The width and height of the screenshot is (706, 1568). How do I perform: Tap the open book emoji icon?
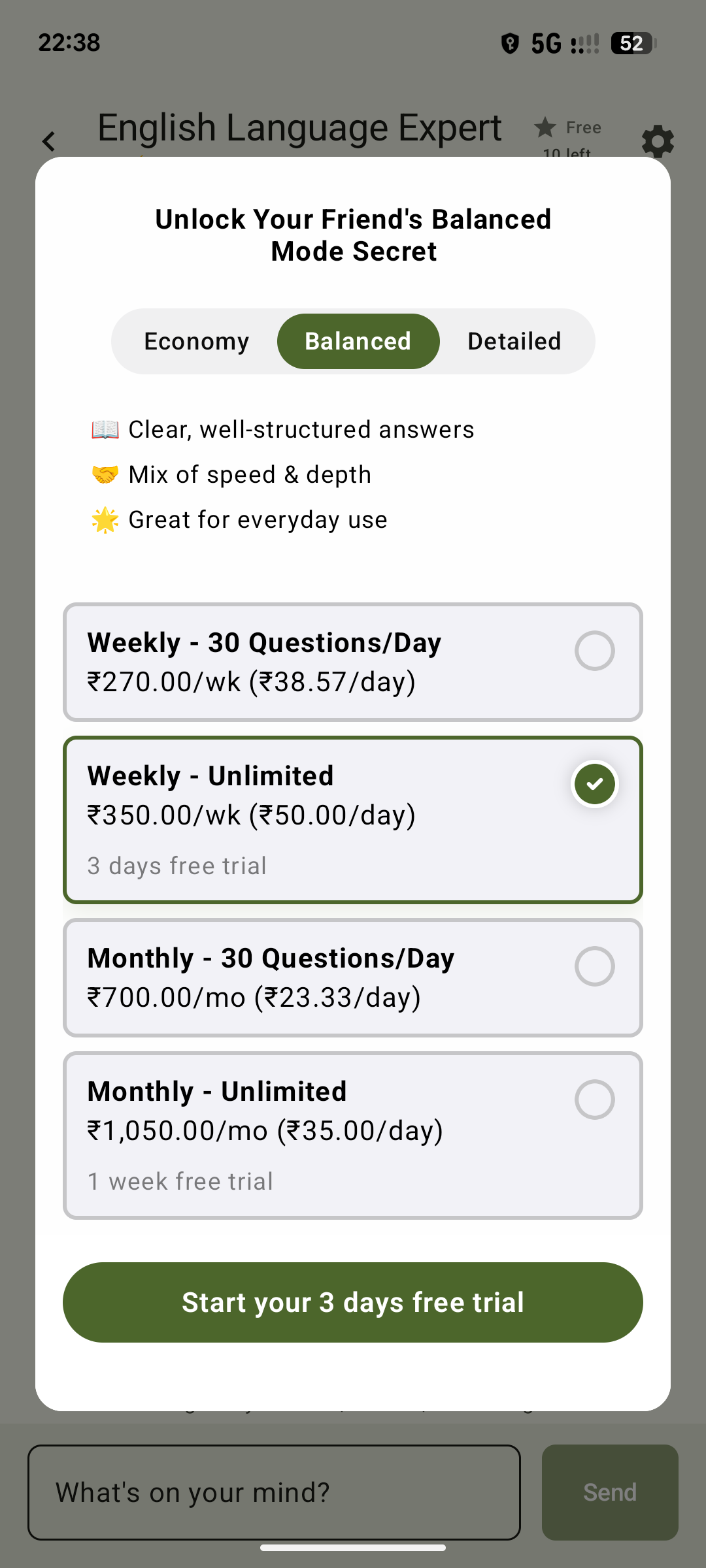point(105,430)
